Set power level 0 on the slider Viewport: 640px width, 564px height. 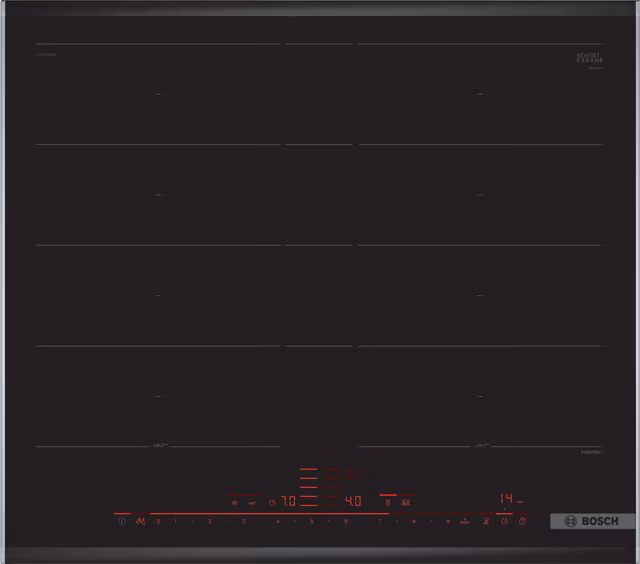158,521
